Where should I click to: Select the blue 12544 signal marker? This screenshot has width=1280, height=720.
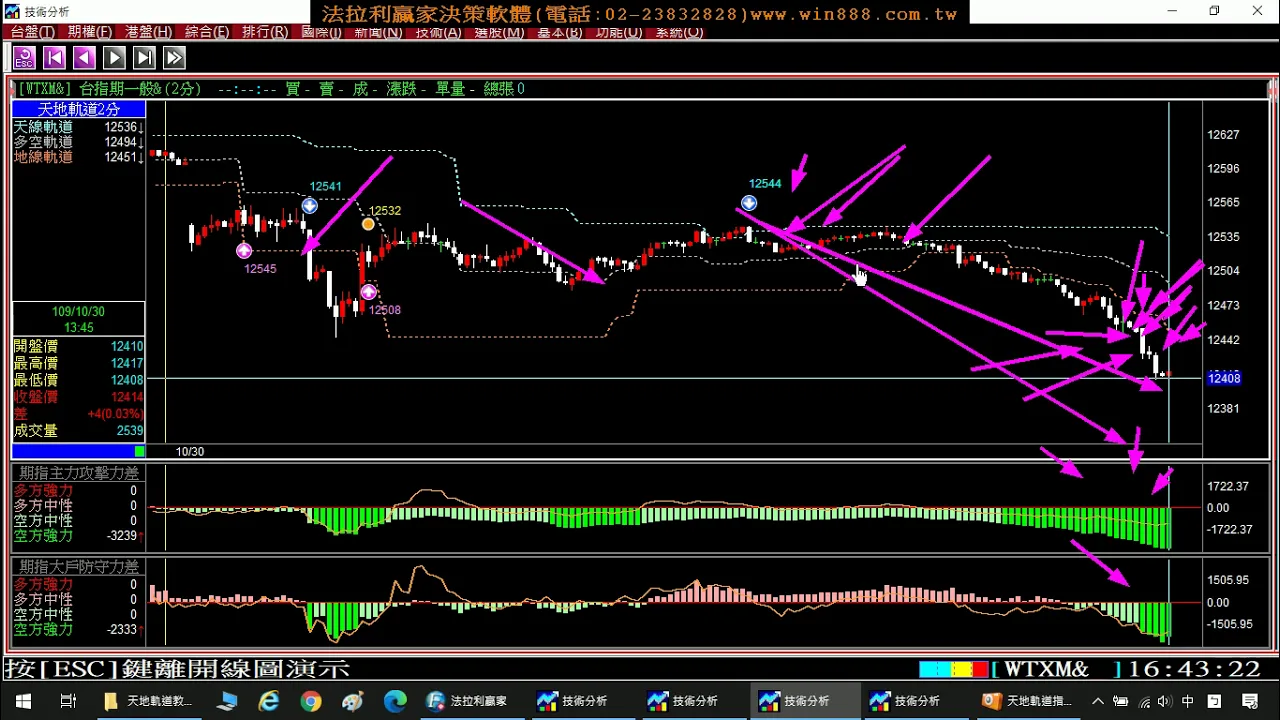[x=749, y=203]
